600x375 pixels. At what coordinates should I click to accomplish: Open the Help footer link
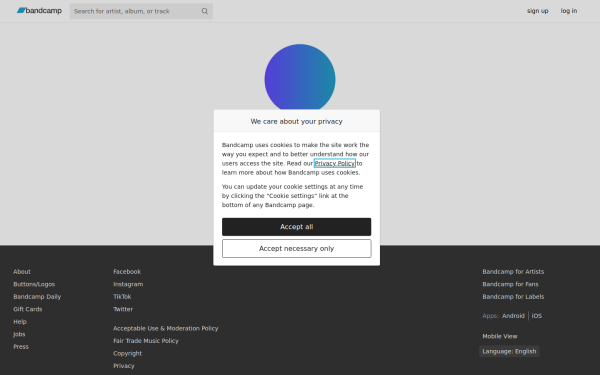click(20, 322)
